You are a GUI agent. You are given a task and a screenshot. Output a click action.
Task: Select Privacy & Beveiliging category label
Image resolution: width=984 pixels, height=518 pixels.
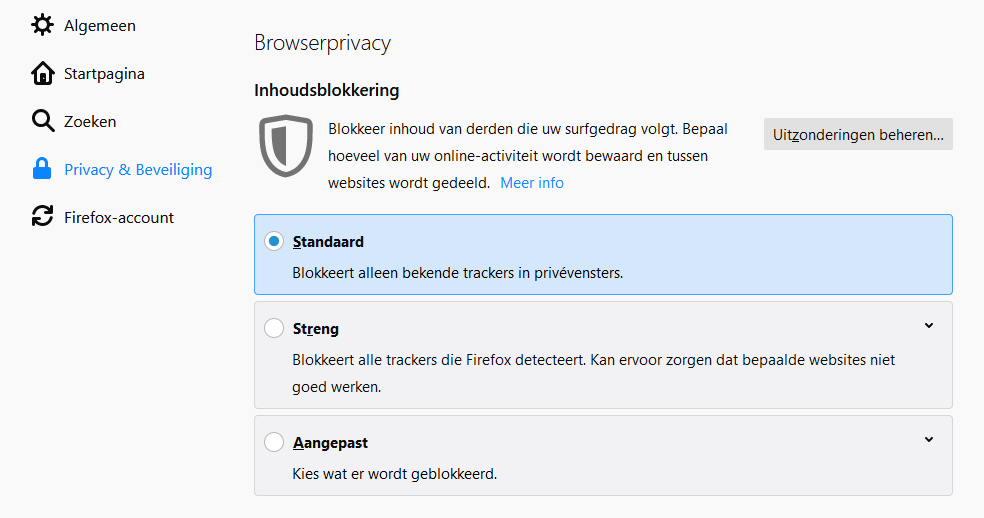point(138,169)
